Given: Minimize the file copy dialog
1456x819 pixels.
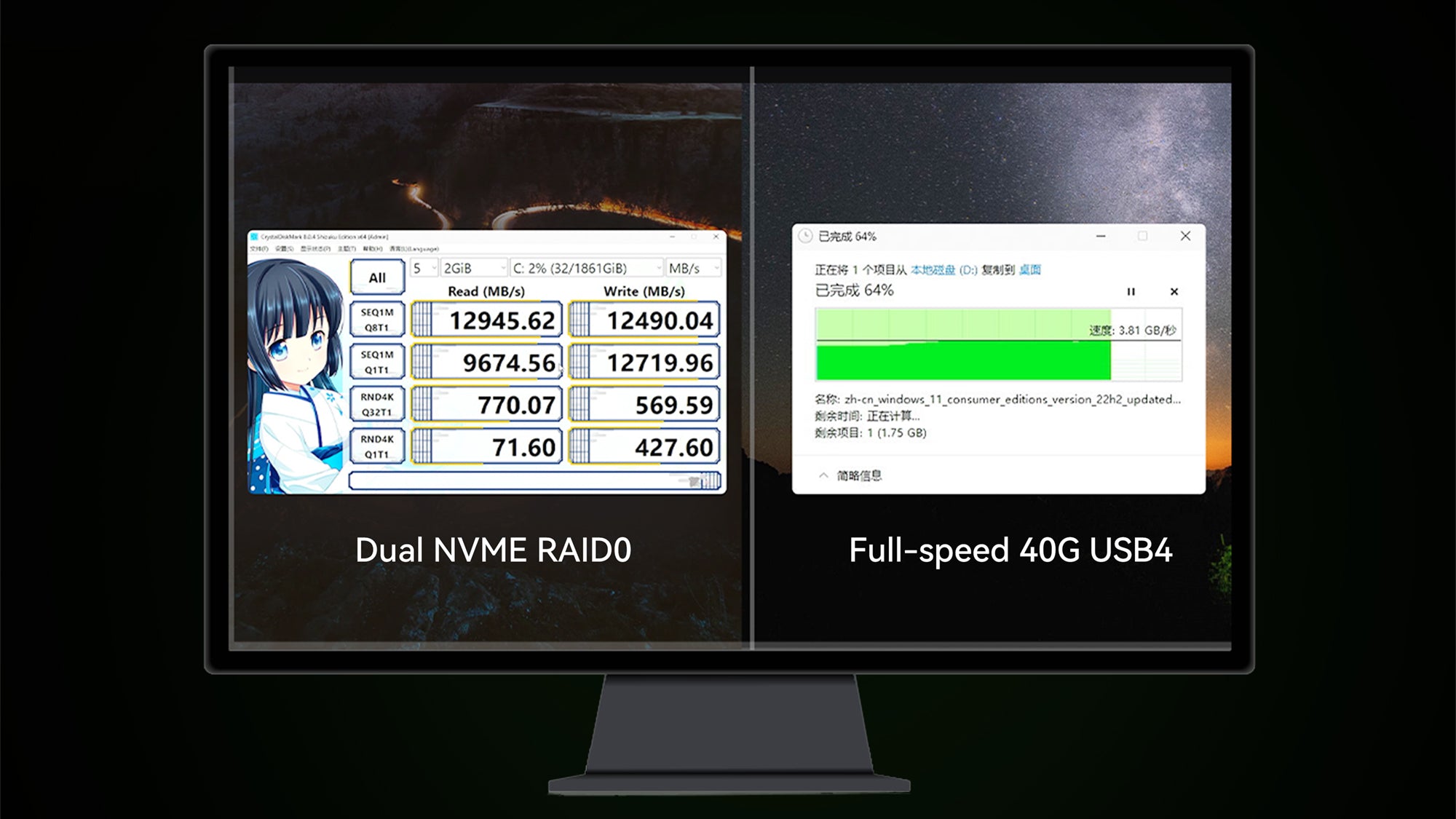Looking at the screenshot, I should click(1101, 236).
